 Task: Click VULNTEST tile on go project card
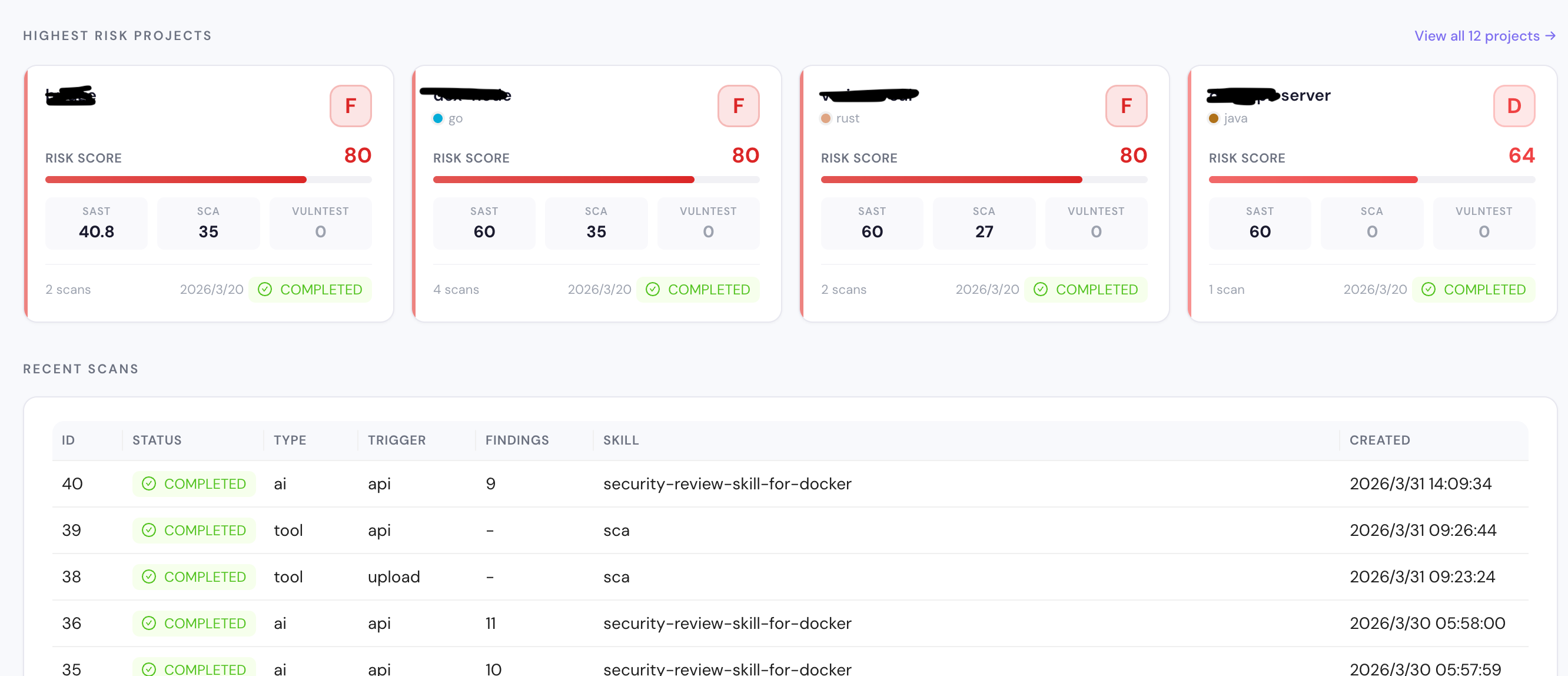[x=708, y=223]
